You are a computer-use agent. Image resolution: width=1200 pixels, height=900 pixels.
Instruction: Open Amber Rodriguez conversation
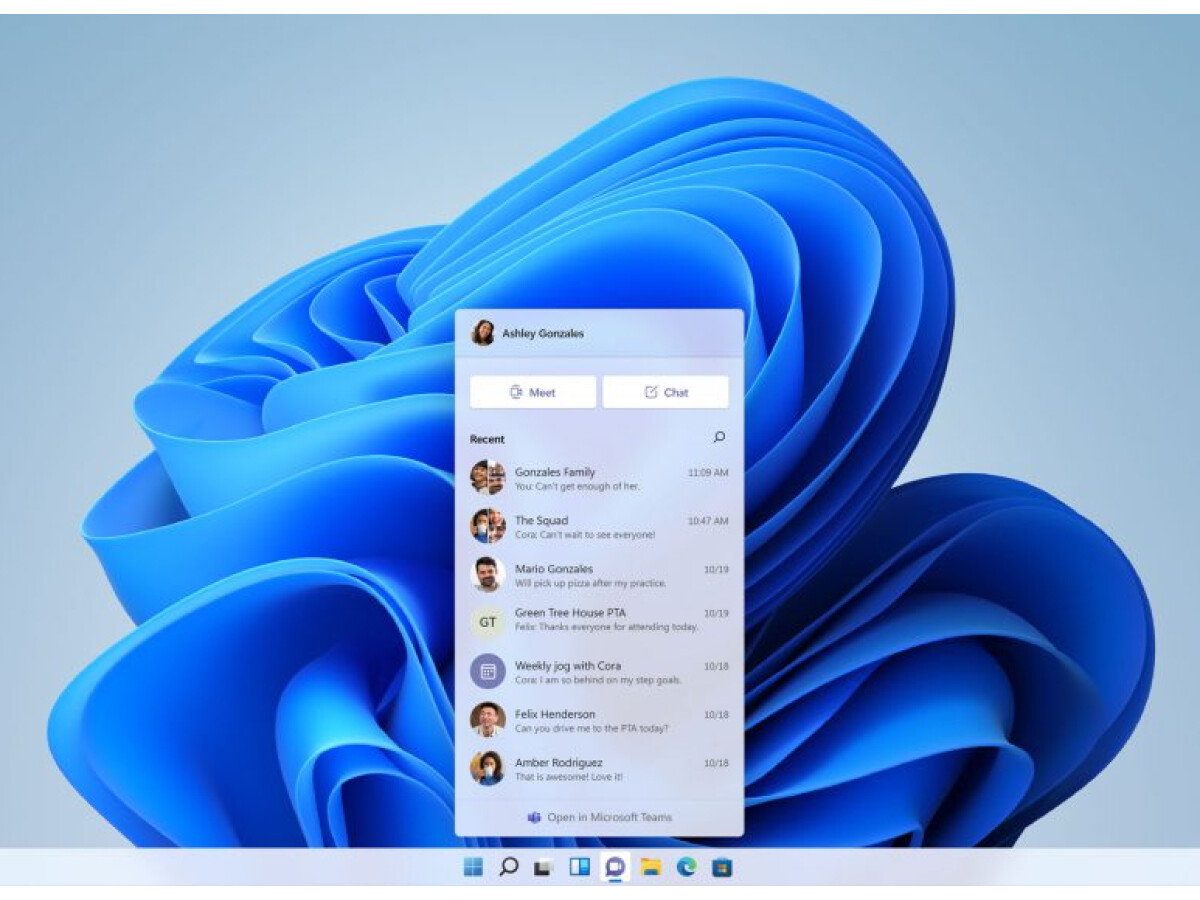click(x=599, y=769)
